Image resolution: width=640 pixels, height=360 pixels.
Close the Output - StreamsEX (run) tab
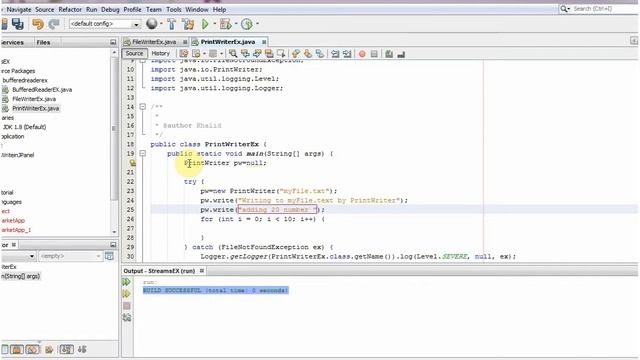(202, 271)
